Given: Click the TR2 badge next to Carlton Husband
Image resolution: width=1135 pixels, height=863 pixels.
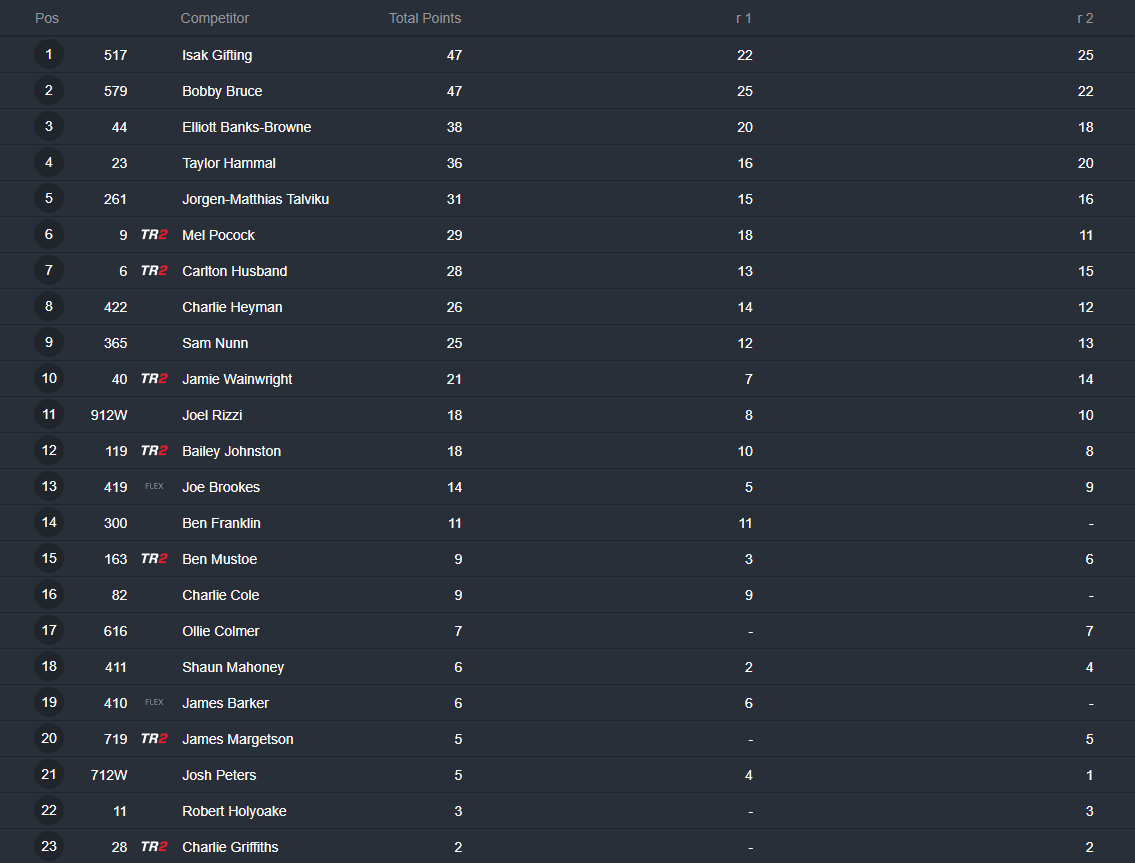Looking at the screenshot, I should [154, 271].
